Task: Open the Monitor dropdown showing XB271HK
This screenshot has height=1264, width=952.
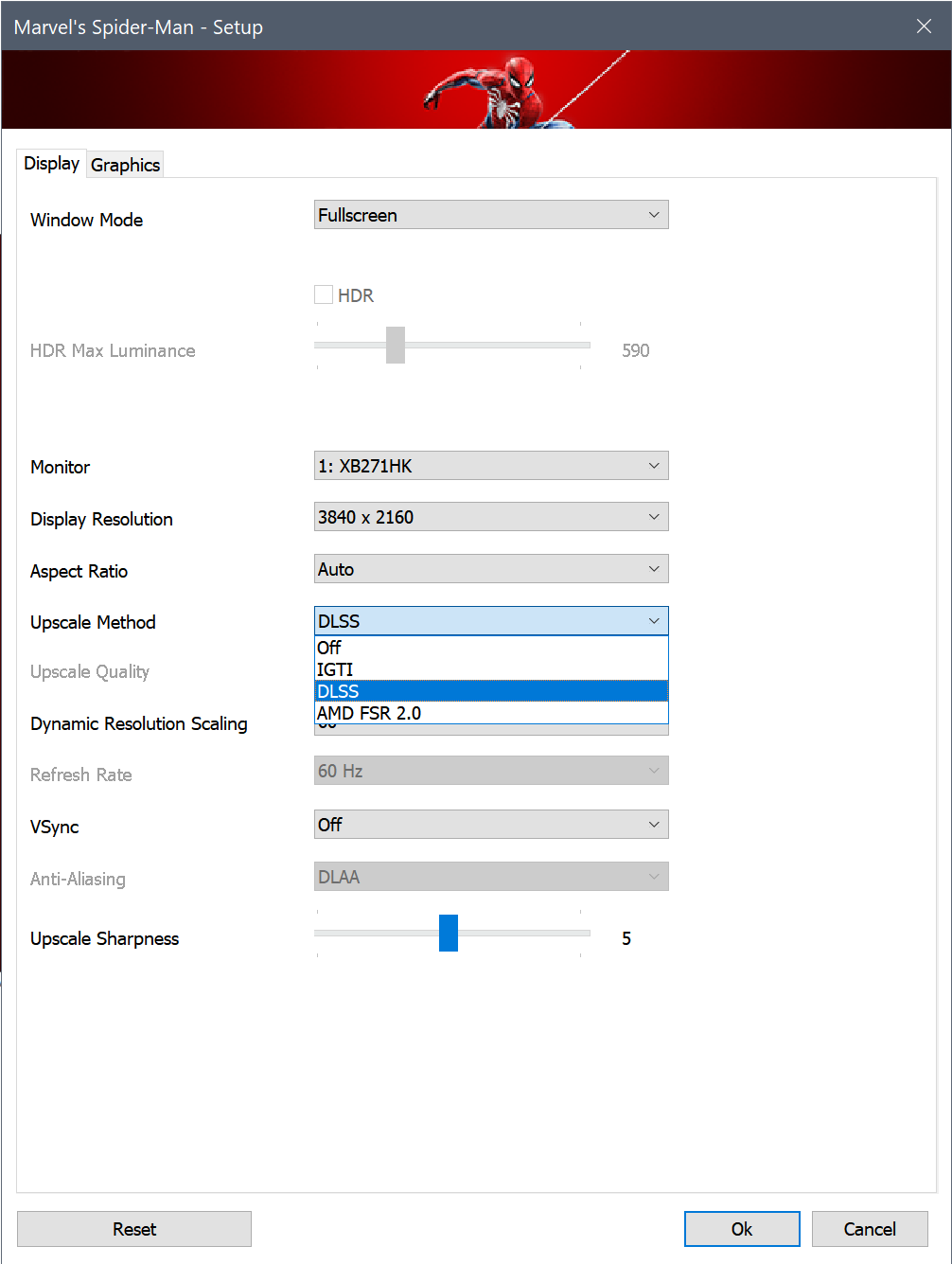Action: coord(491,466)
